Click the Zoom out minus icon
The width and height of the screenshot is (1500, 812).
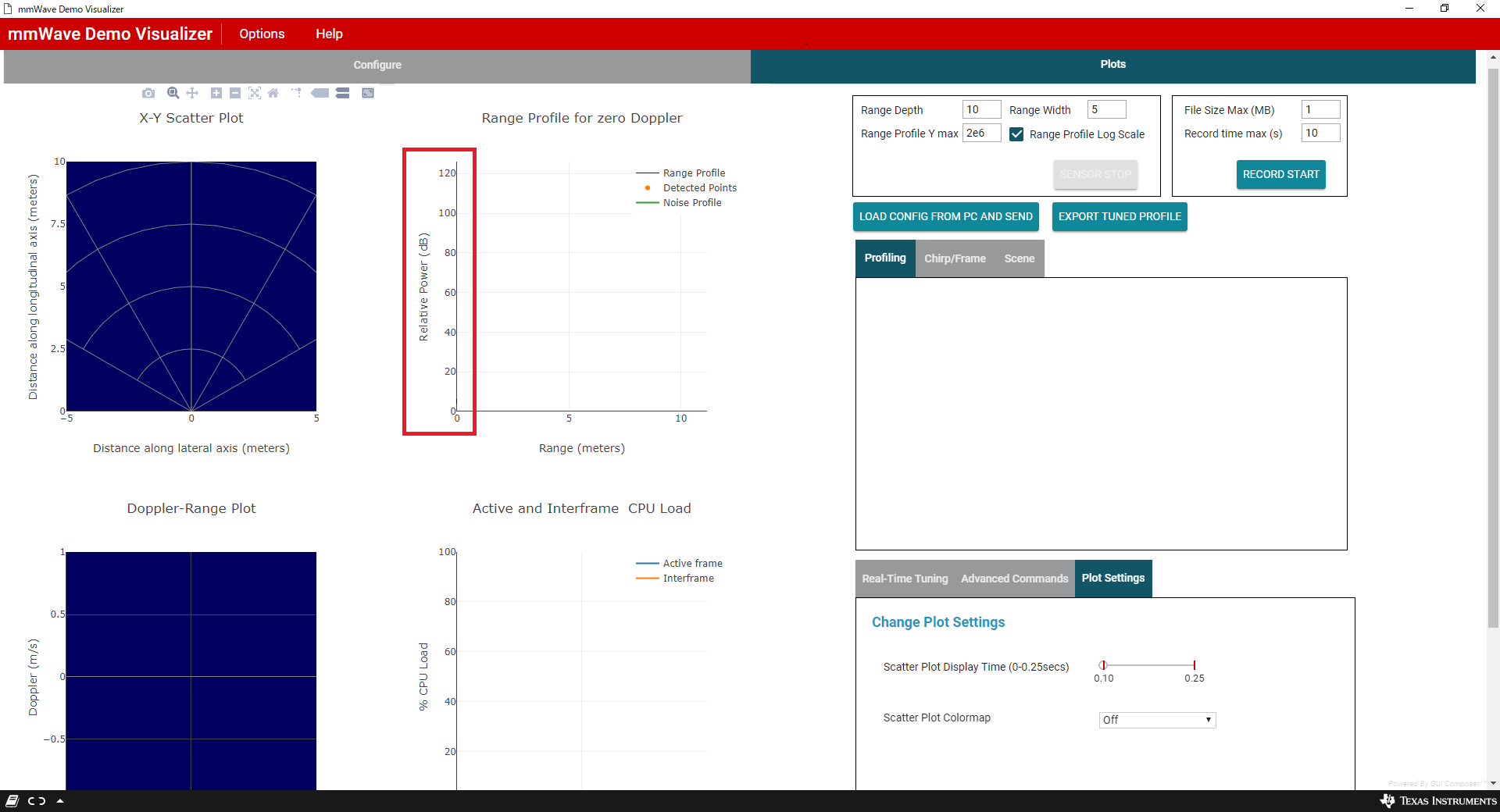pyautogui.click(x=235, y=93)
